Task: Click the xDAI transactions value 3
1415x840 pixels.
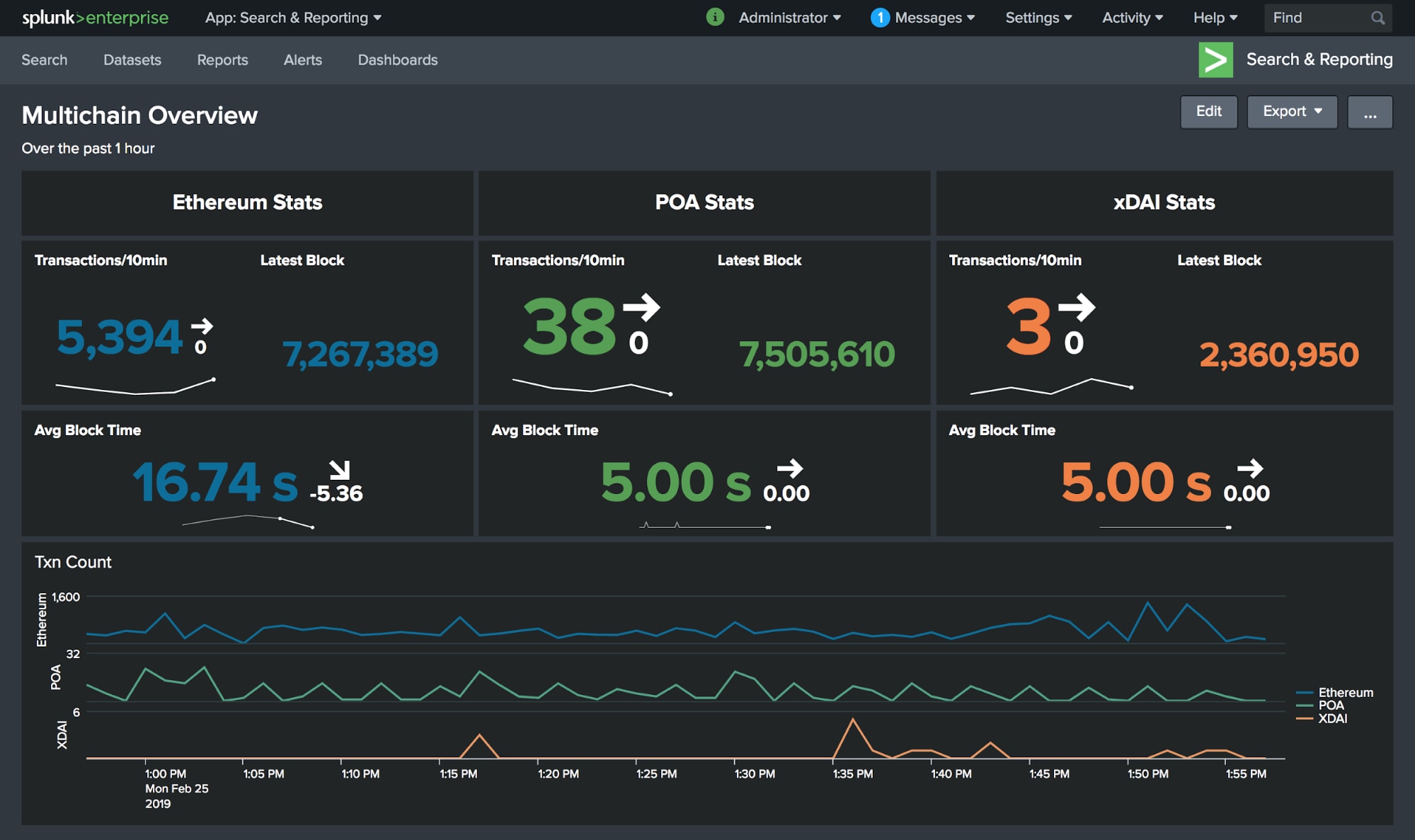Action: (x=1029, y=326)
